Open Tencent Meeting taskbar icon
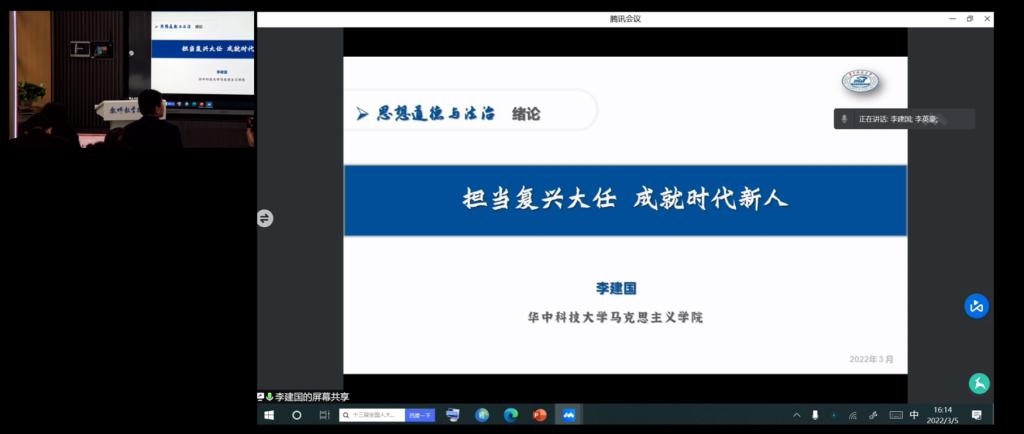1024x434 pixels. 569,415
